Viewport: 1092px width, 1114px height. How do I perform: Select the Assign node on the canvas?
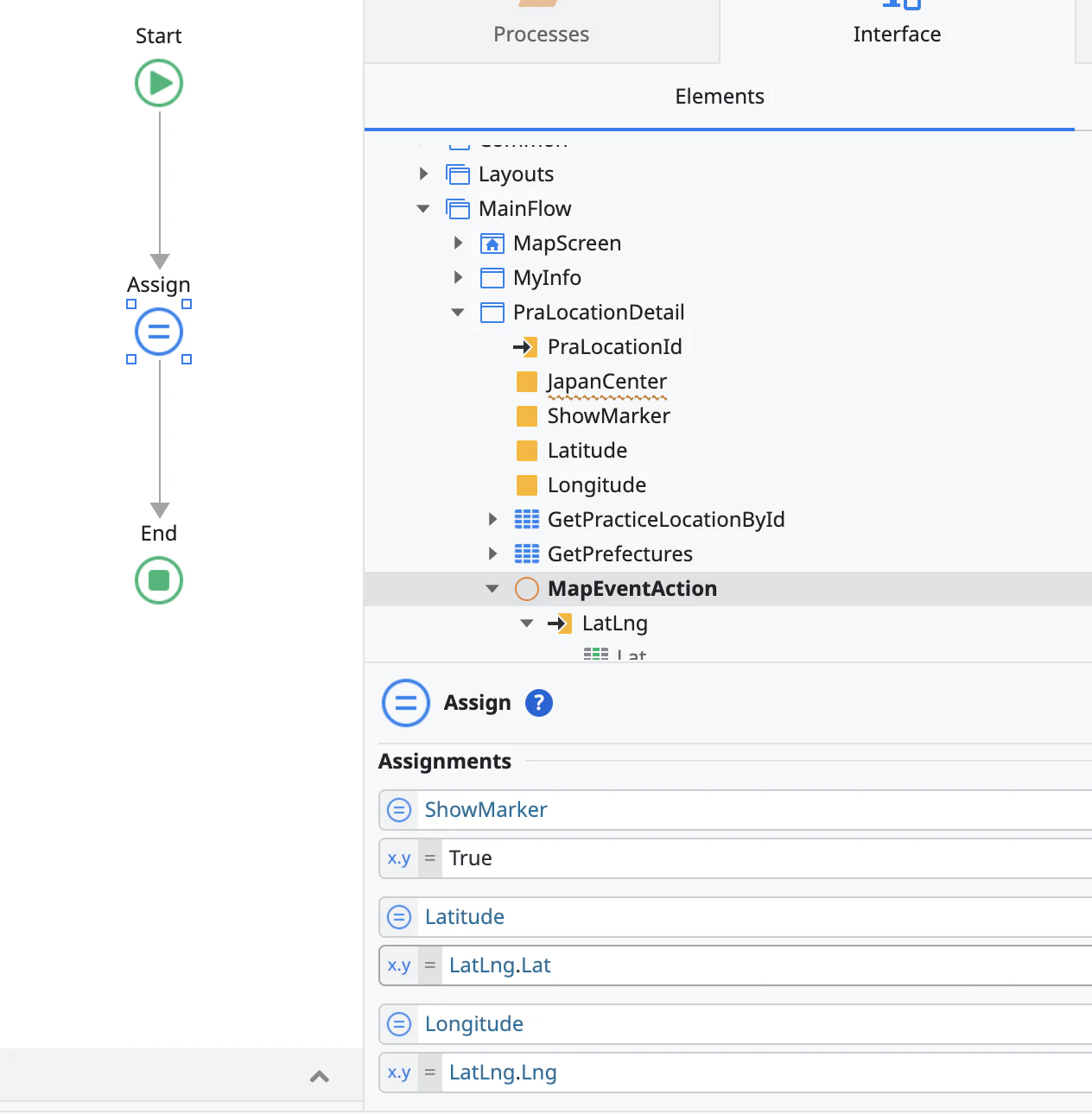tap(159, 332)
